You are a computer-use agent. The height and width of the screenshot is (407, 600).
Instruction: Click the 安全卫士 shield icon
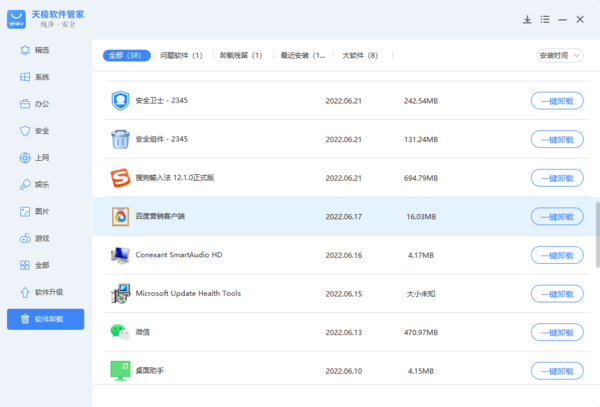[x=119, y=101]
